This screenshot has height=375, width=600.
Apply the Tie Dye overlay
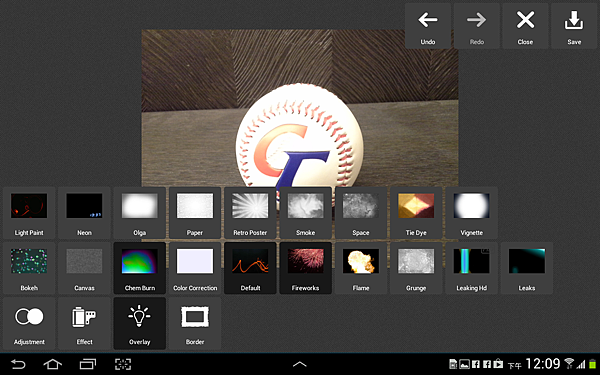[416, 213]
